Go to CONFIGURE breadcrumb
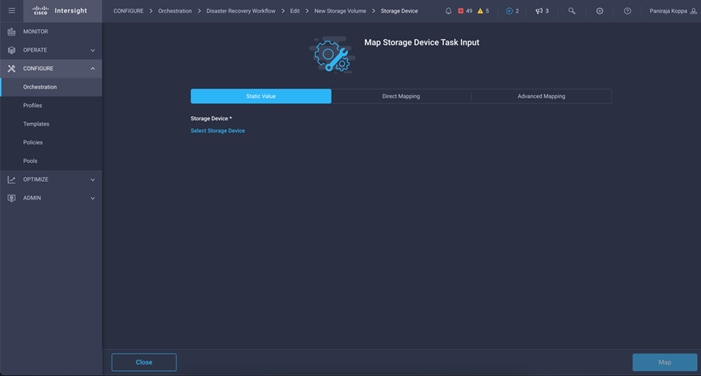The width and height of the screenshot is (701, 376). tap(128, 11)
